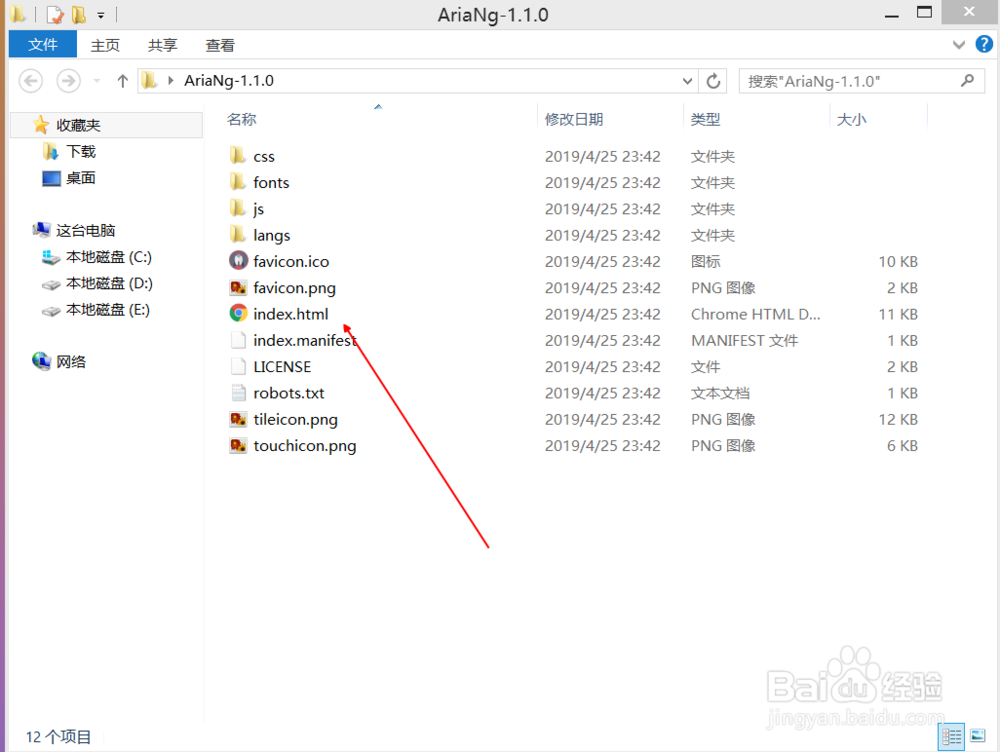The height and width of the screenshot is (752, 1000).
Task: Open 桌面 in the sidebar
Action: tap(81, 177)
